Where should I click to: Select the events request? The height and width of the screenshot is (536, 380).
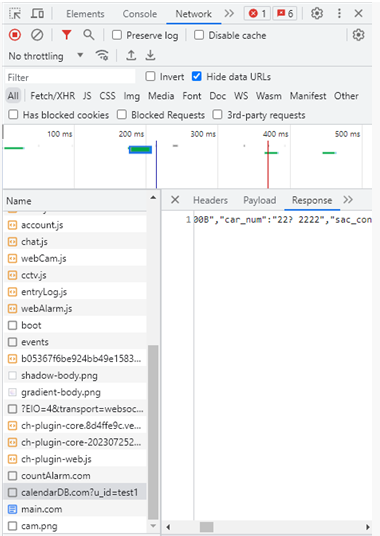click(x=75, y=342)
